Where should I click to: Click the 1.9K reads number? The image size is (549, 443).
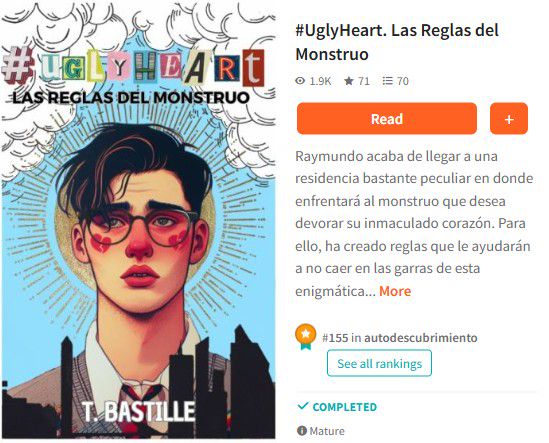pyautogui.click(x=320, y=81)
